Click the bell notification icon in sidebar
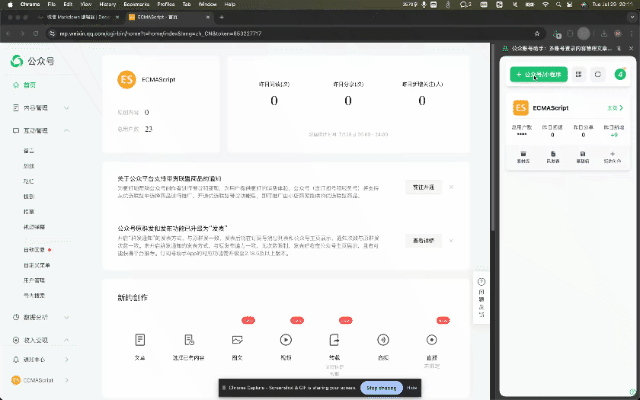This screenshot has width=640, height=400. [16, 360]
